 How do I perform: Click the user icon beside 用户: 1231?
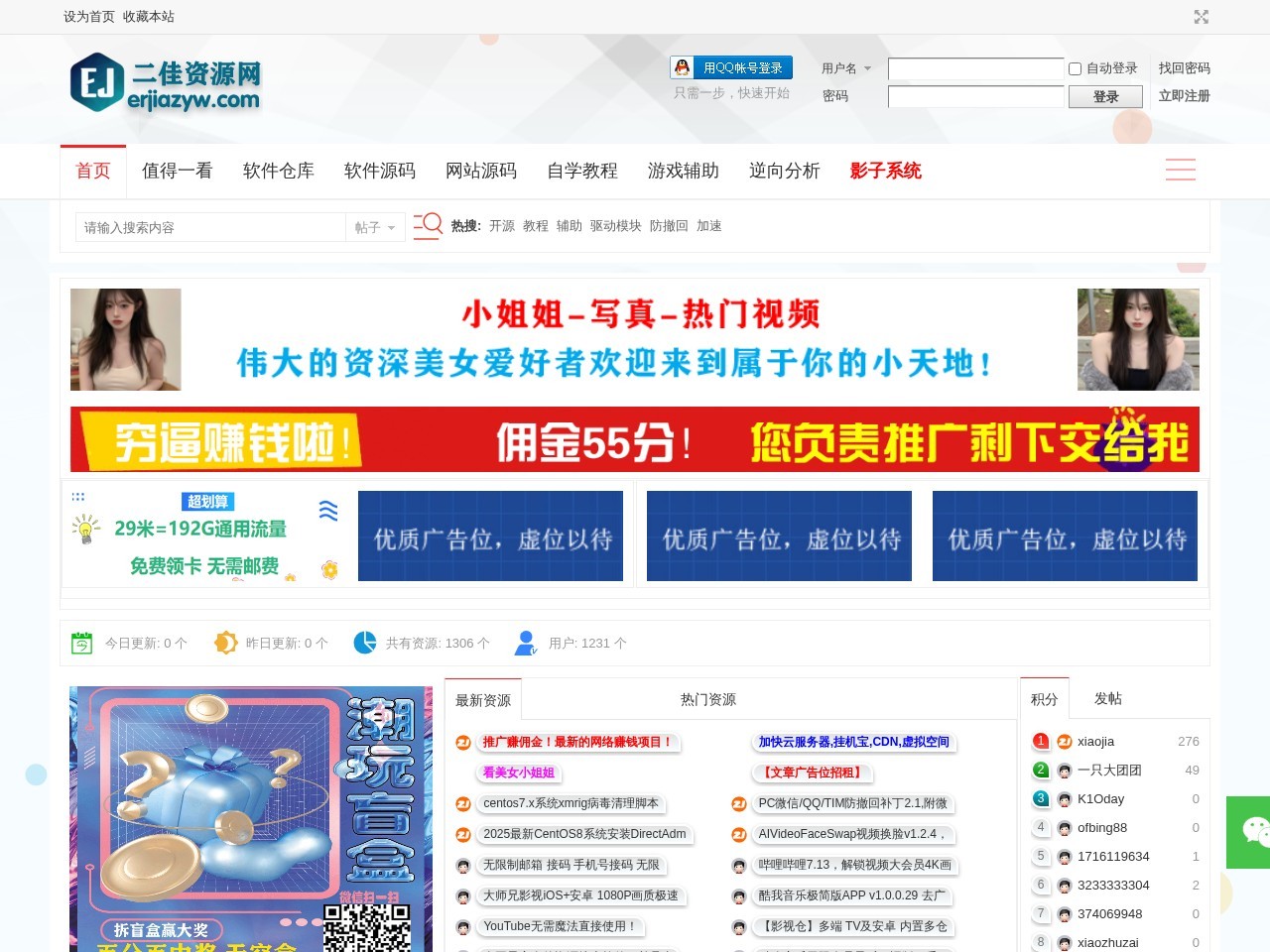(525, 643)
